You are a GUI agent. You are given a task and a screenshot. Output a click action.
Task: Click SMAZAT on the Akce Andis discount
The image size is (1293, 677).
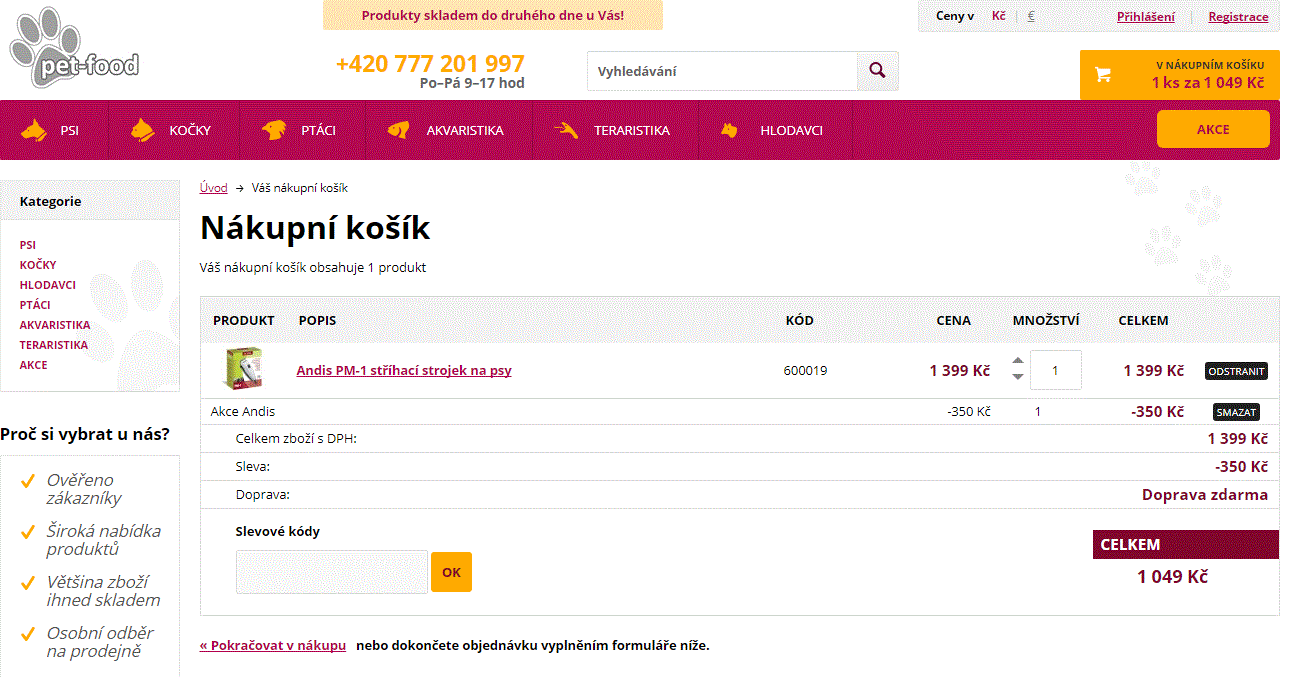1237,412
